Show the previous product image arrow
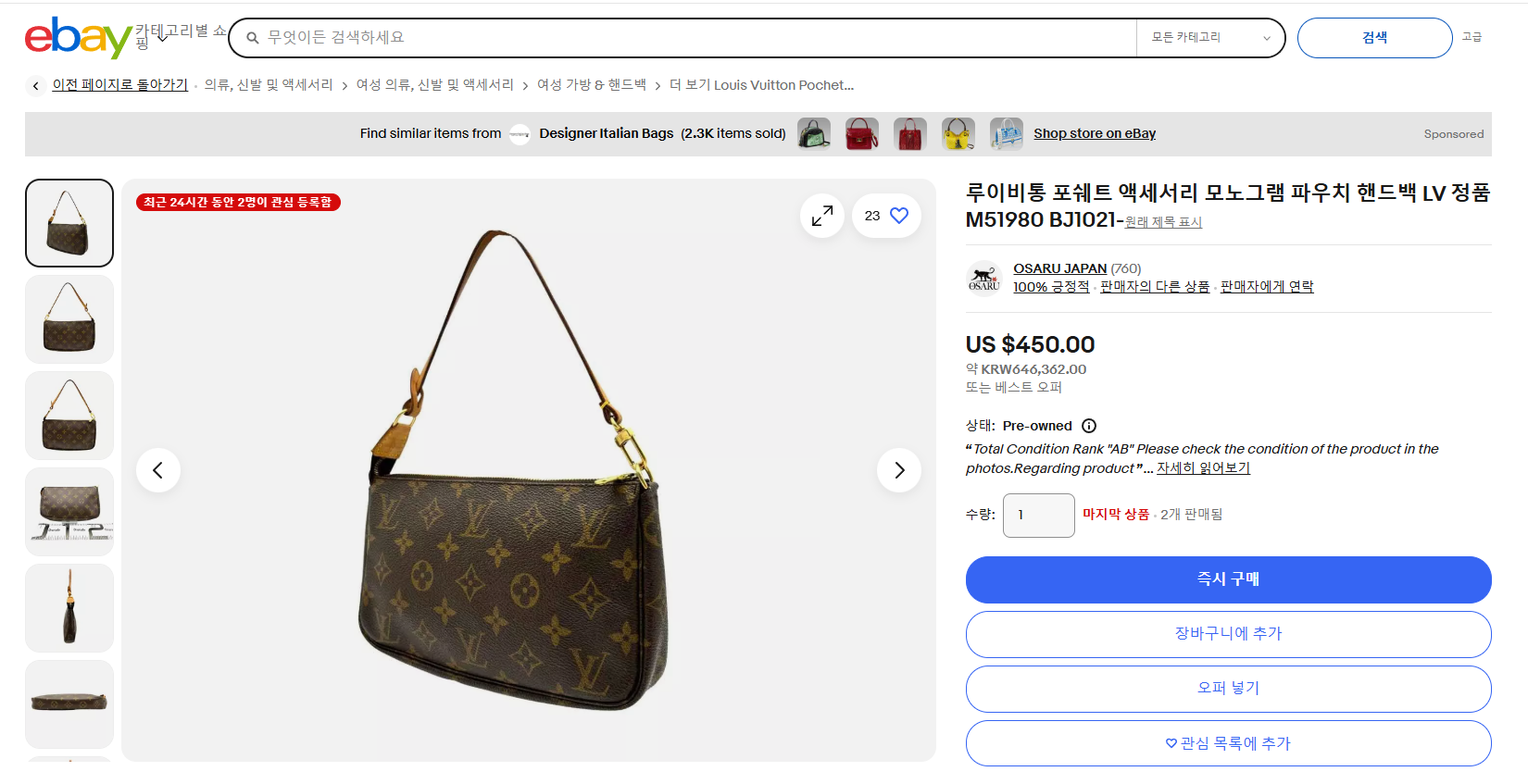 point(158,470)
